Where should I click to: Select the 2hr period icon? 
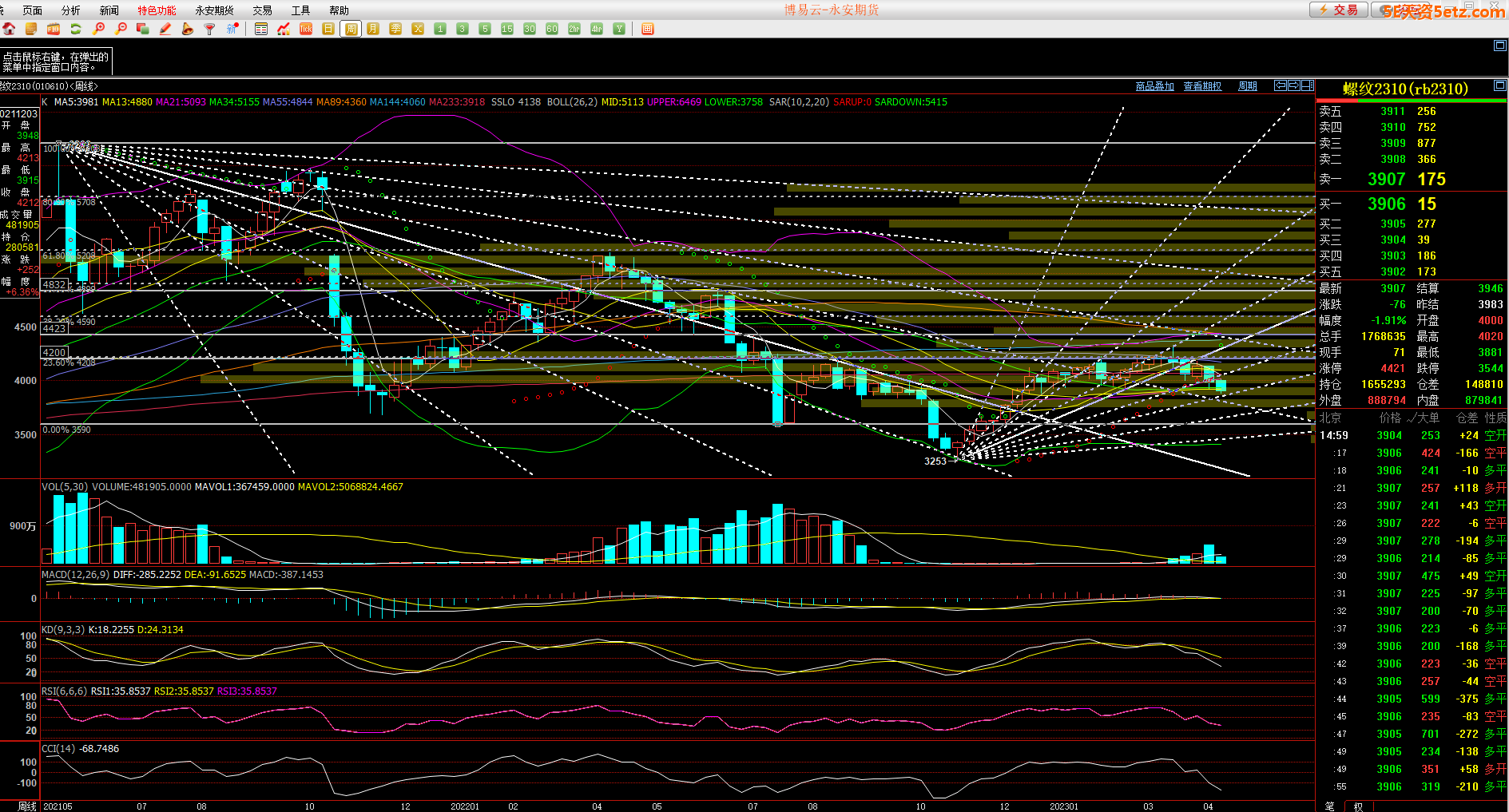click(x=574, y=29)
